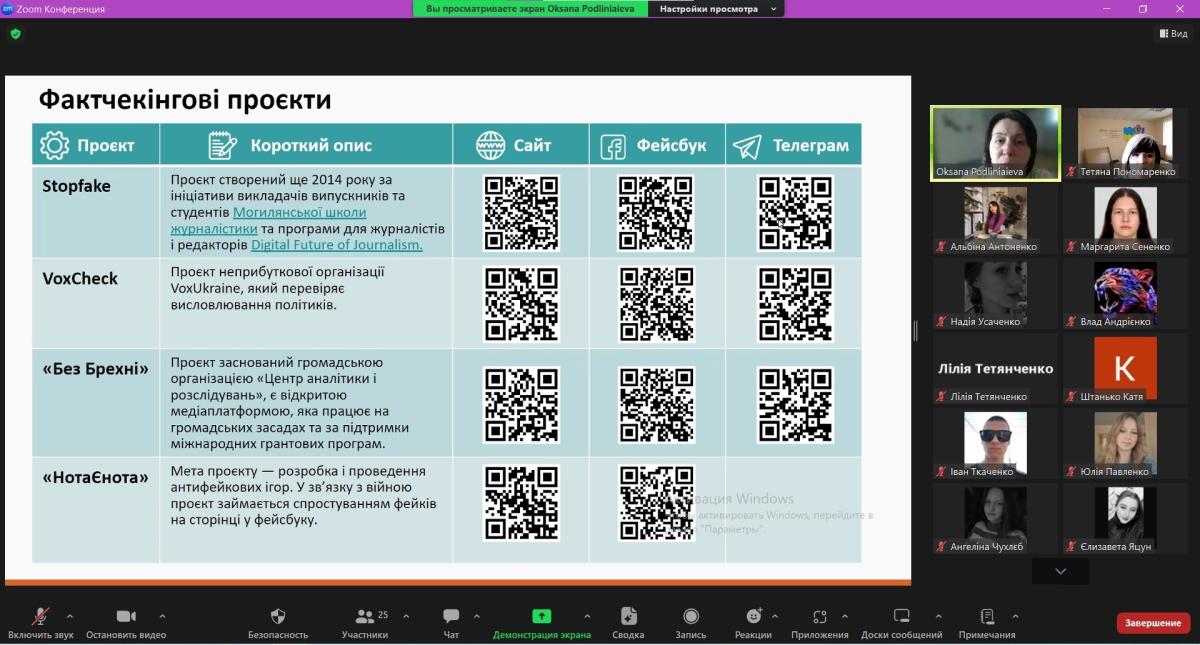Select Тетяна Пономаренко video thumbnail
The width and height of the screenshot is (1200, 645).
[x=1125, y=143]
